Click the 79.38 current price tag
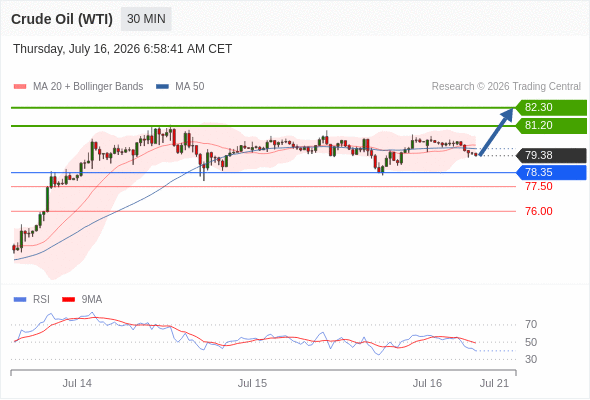The height and width of the screenshot is (400, 590). 551,155
